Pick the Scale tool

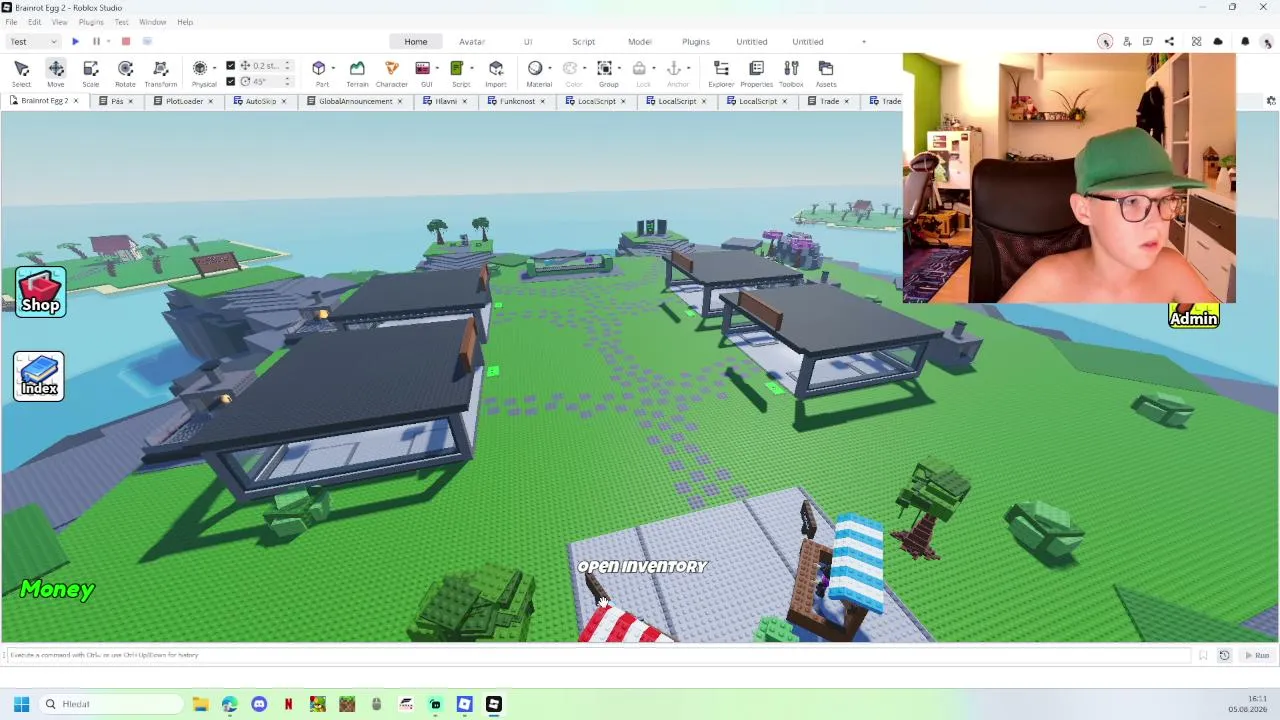point(91,73)
